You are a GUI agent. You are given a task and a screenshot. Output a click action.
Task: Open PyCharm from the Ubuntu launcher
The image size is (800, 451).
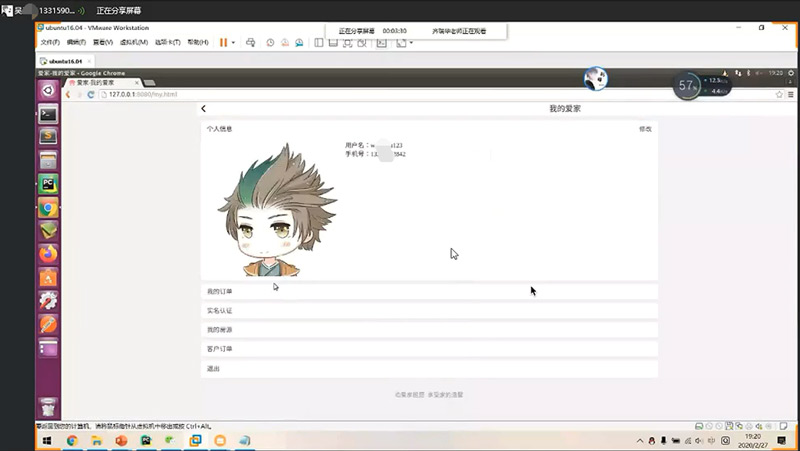click(x=48, y=184)
